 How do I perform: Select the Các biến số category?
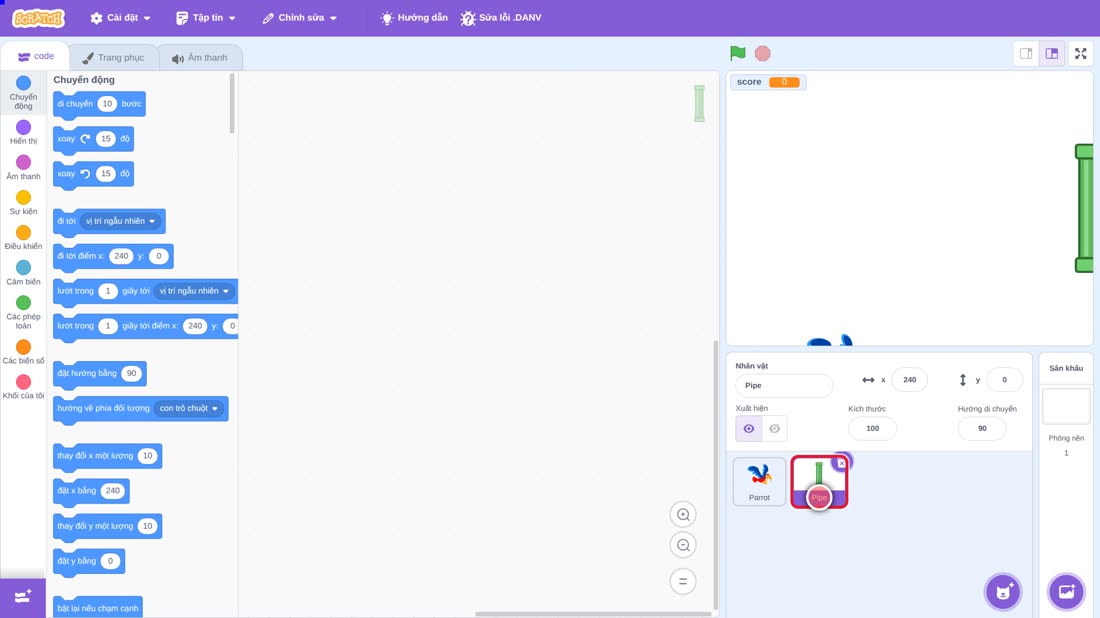[23, 352]
